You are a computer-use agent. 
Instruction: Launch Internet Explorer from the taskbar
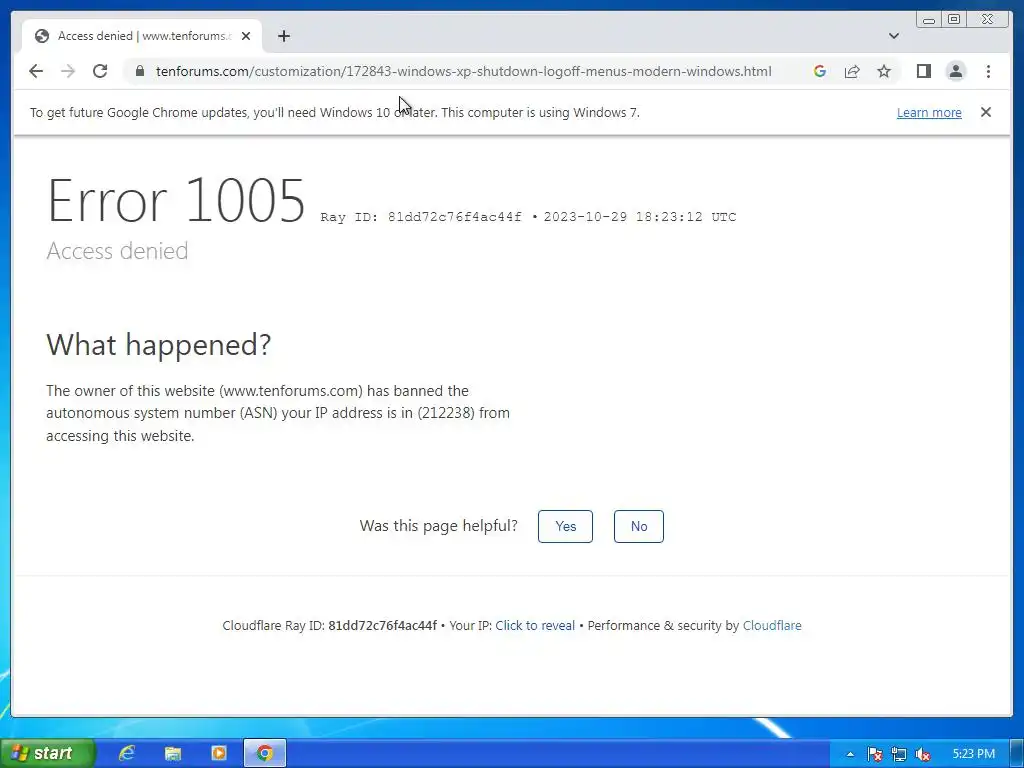(127, 753)
